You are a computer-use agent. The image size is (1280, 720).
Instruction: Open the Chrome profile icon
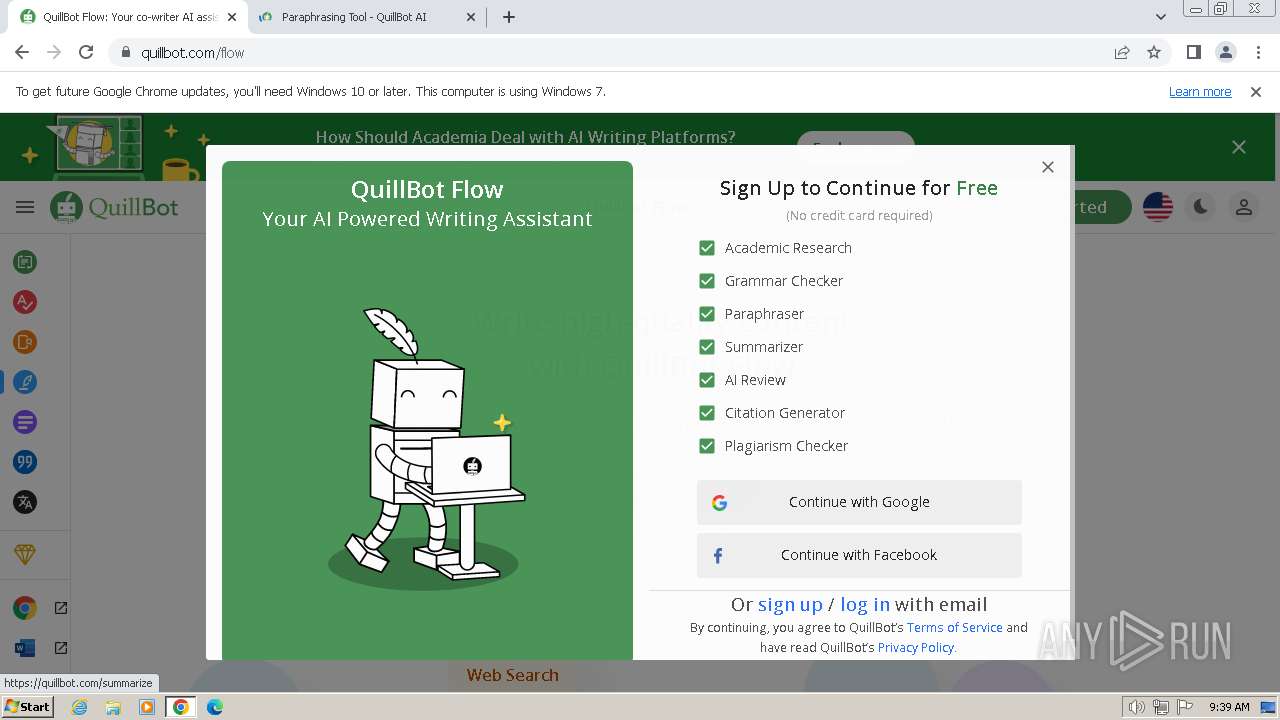(1225, 52)
